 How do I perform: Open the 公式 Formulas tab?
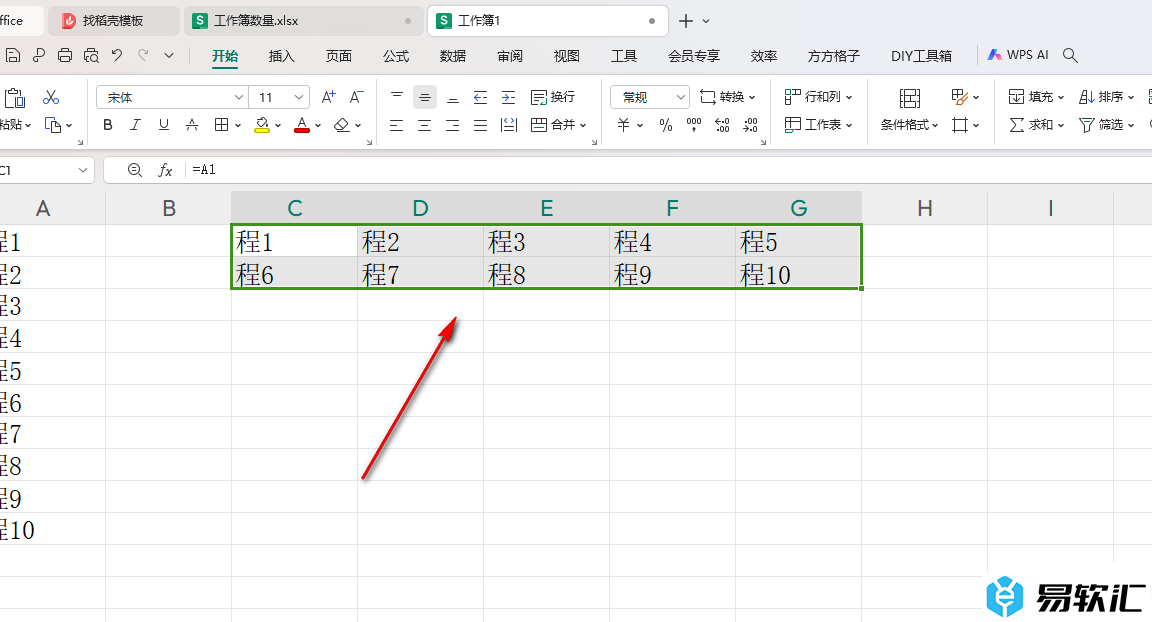pyautogui.click(x=396, y=56)
